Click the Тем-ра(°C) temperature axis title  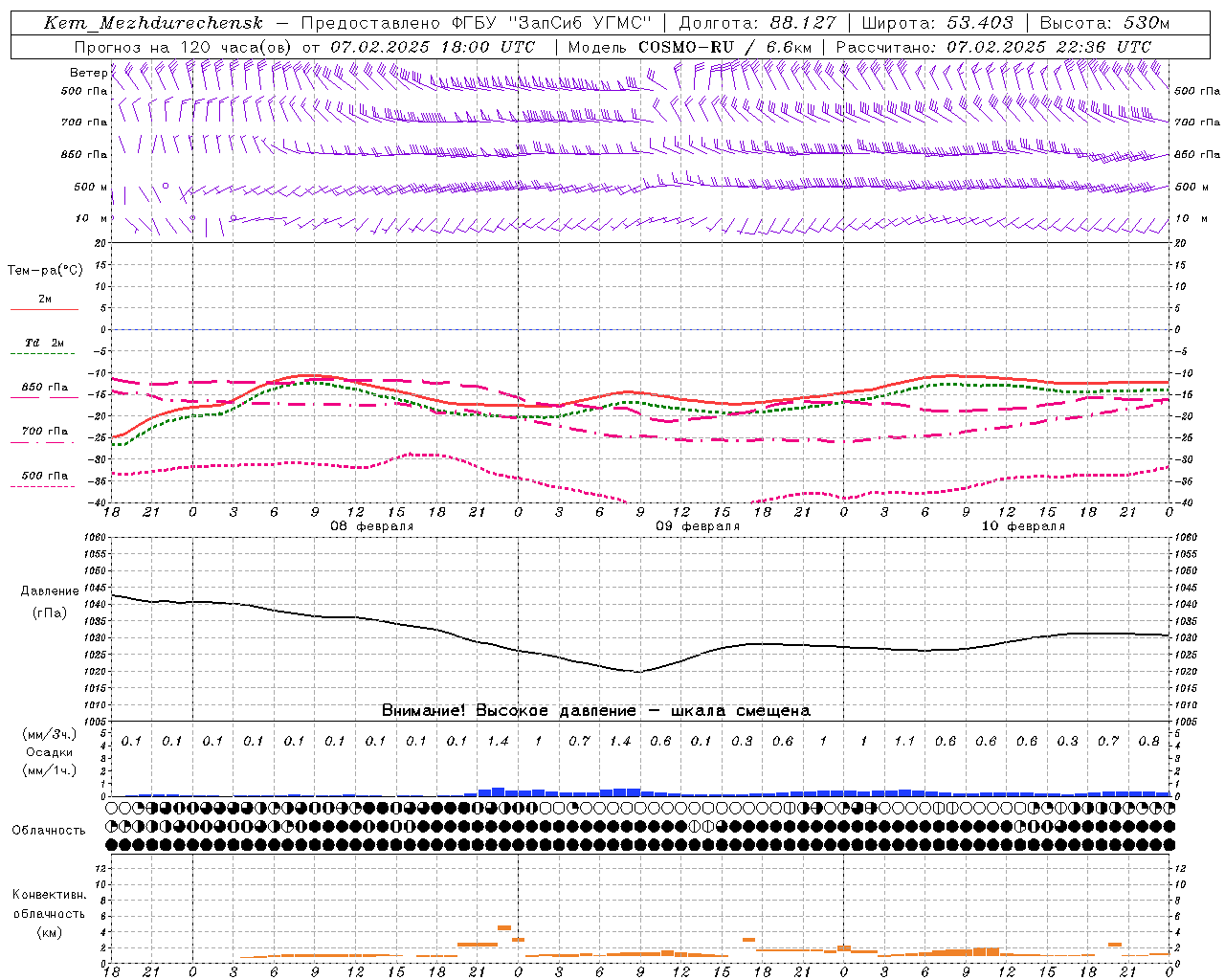45,271
